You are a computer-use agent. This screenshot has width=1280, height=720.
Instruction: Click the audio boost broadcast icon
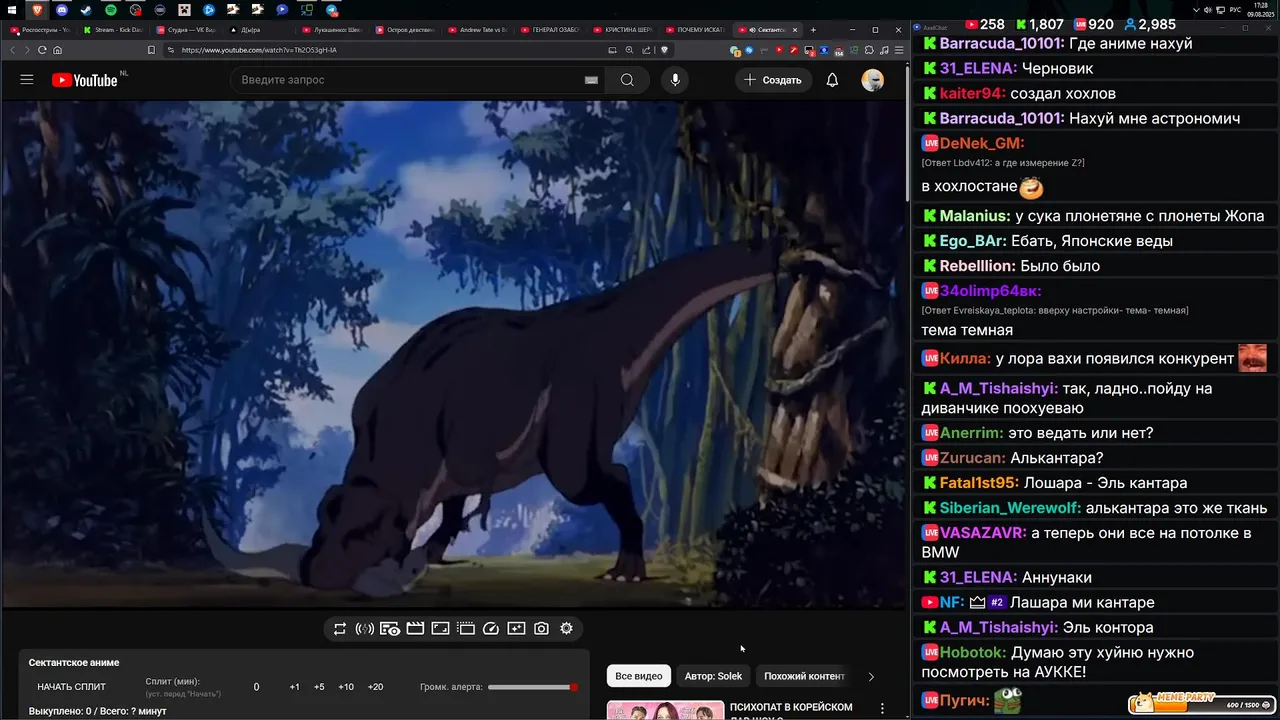click(365, 629)
